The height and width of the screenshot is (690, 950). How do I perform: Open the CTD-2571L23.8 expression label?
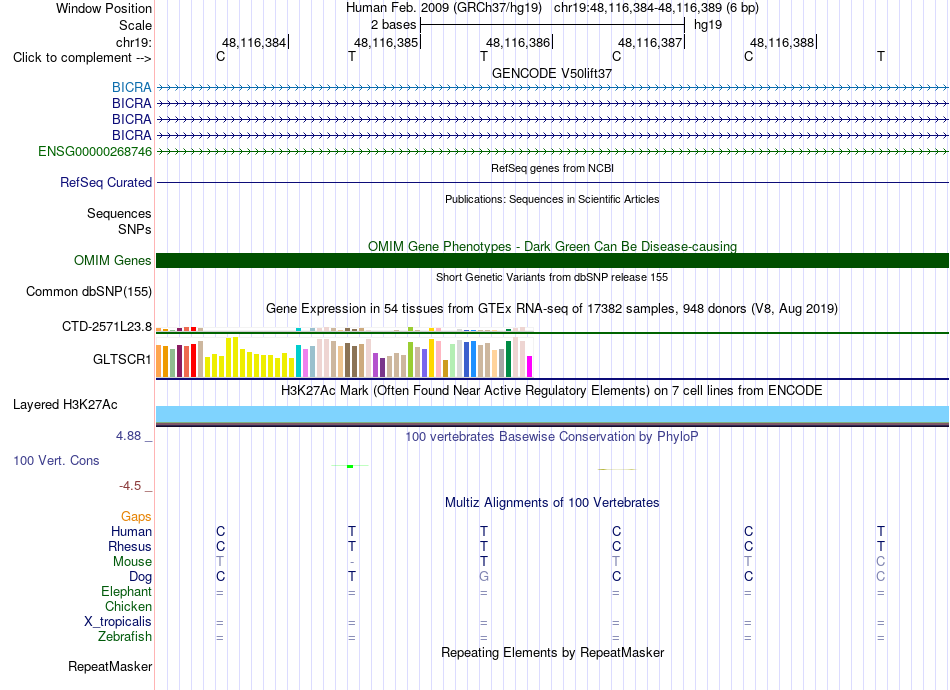[107, 327]
